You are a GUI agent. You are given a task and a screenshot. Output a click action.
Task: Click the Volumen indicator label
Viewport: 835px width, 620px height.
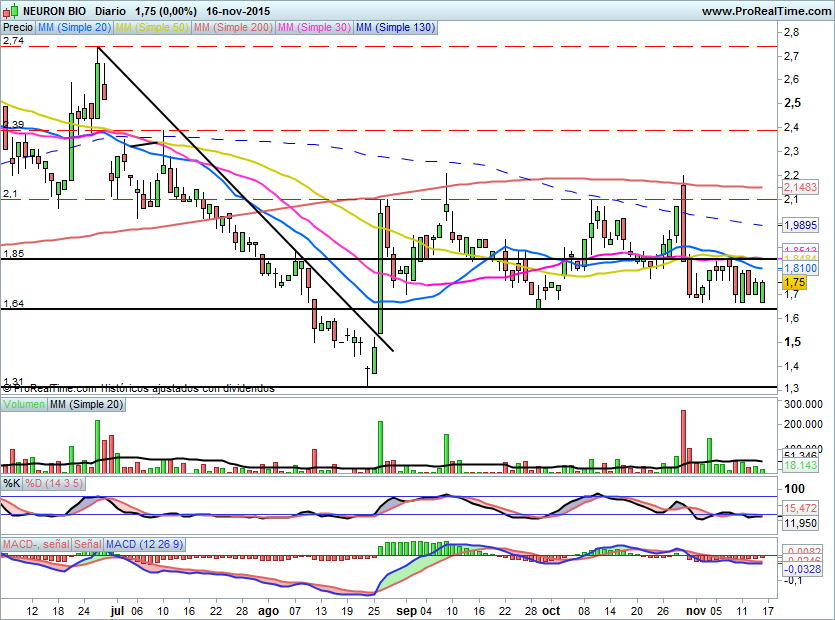(23, 404)
